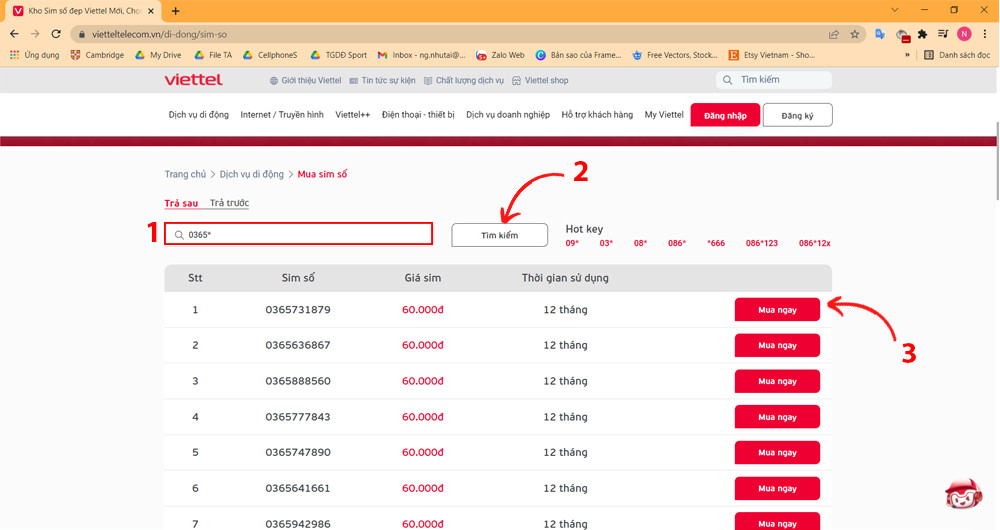Click the Đăng nhập button
1000x530 pixels.
(725, 115)
